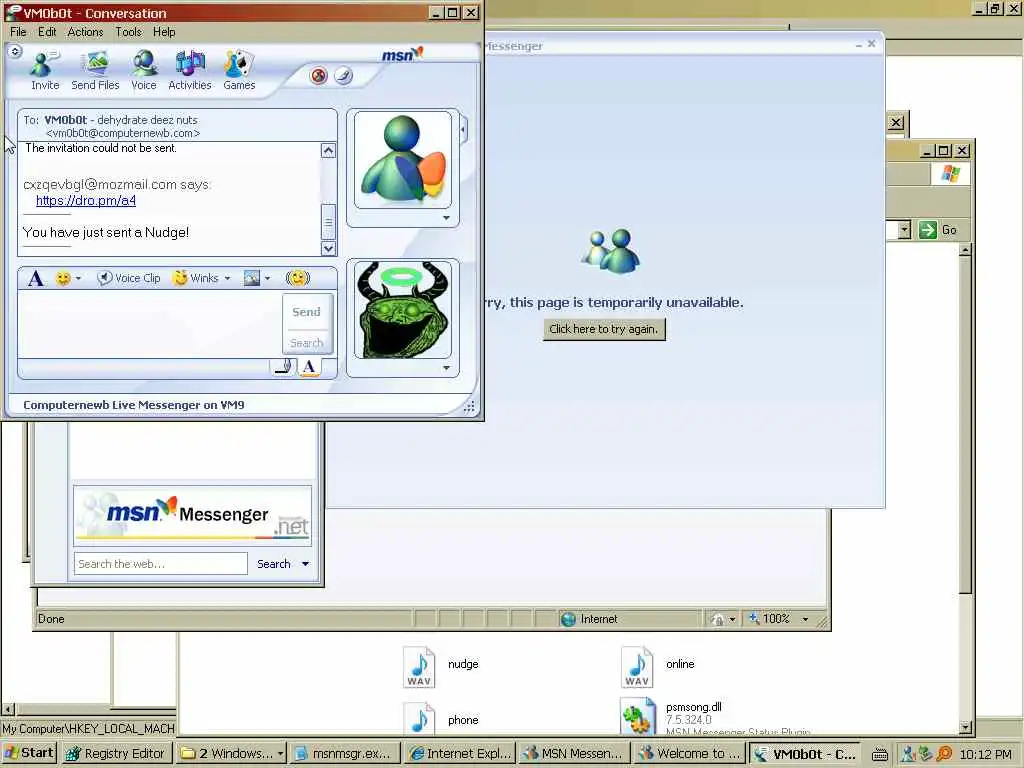Open the Edit menu
Screen dimensions: 1024x768
pyautogui.click(x=46, y=32)
